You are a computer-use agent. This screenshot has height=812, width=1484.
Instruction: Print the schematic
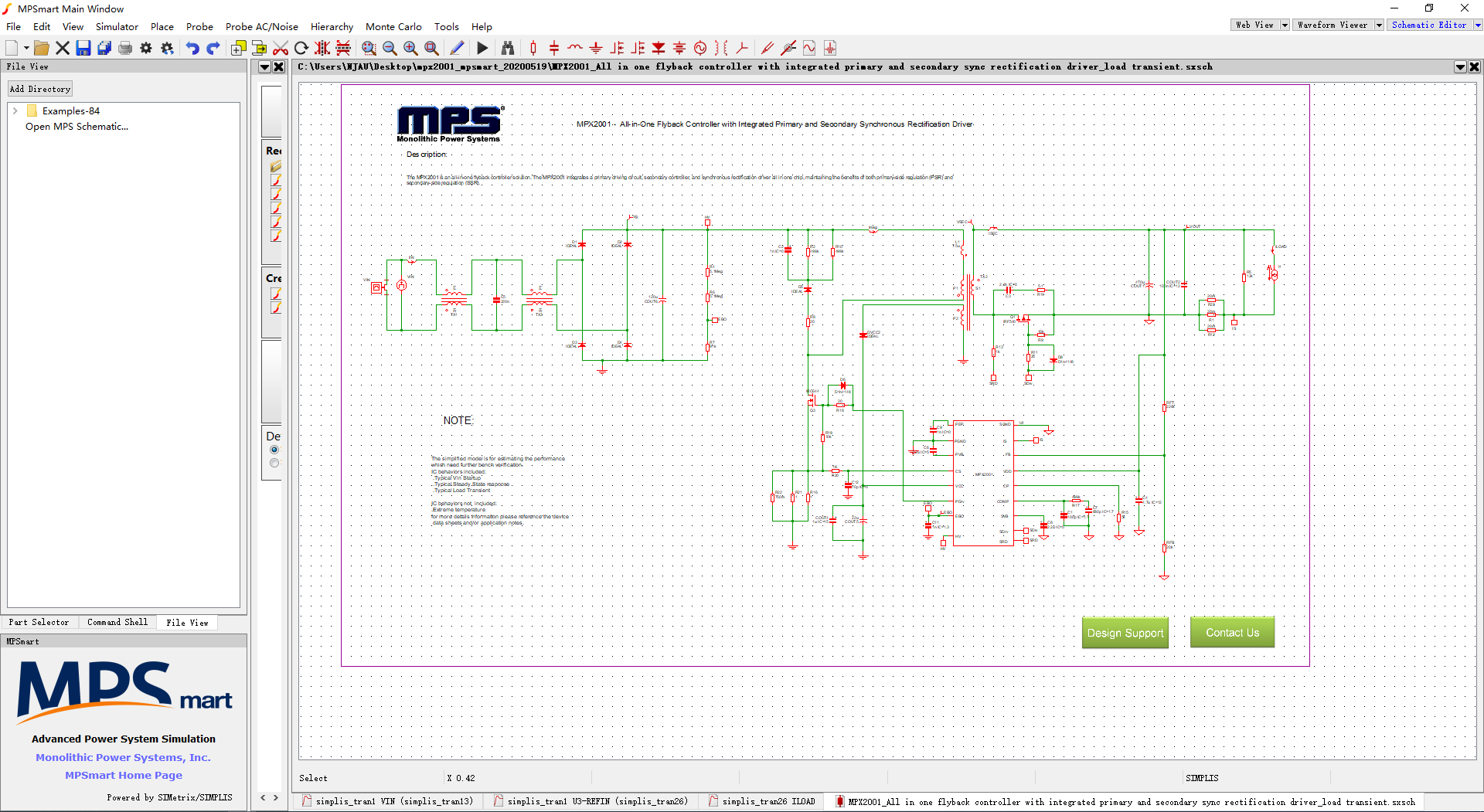point(125,48)
